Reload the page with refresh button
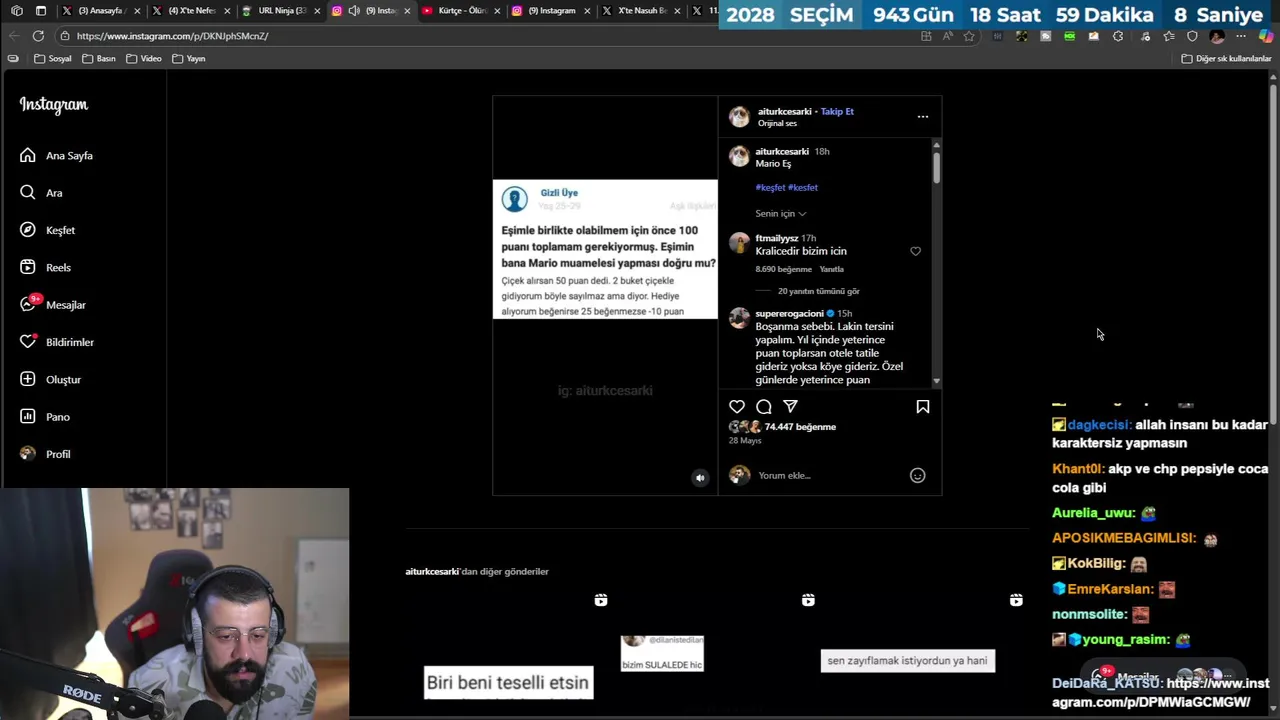Screen dimensions: 1280x720 point(38,36)
